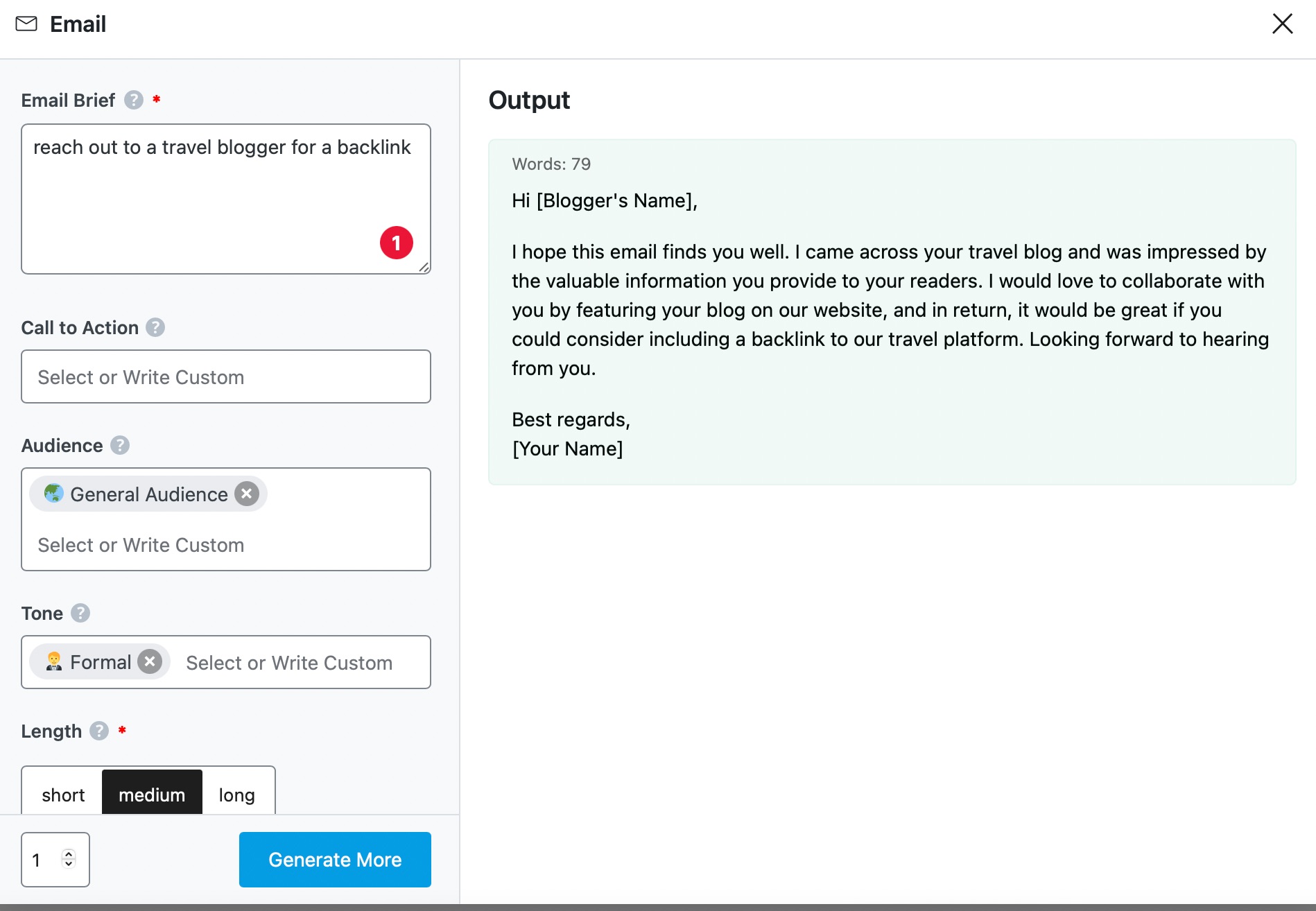Click the 'Best regards,' closing line
This screenshot has width=1316, height=911.
571,419
